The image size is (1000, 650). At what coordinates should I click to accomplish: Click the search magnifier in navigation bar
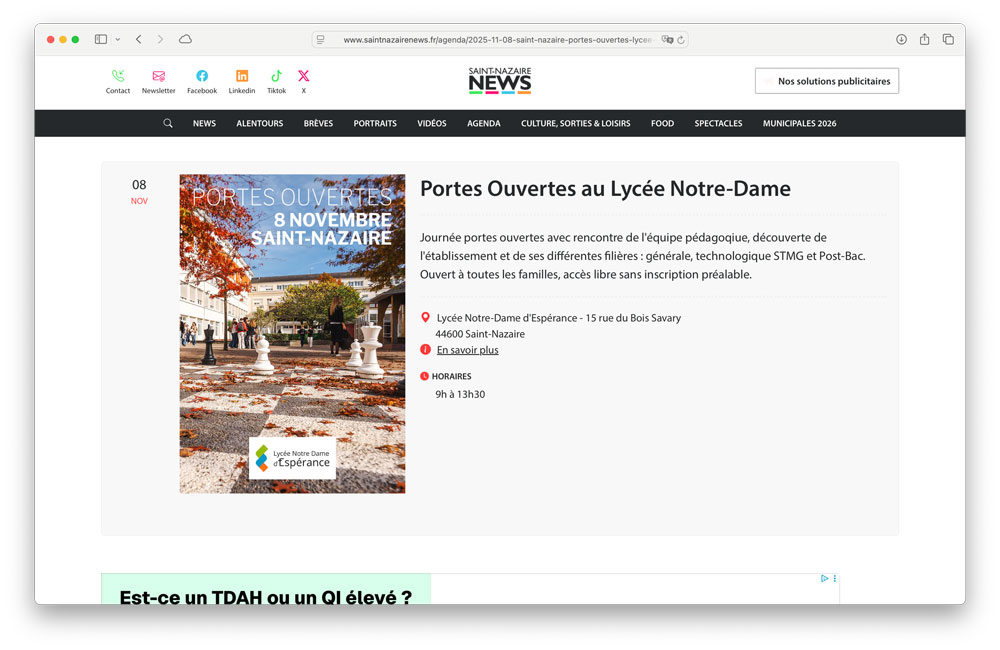168,123
